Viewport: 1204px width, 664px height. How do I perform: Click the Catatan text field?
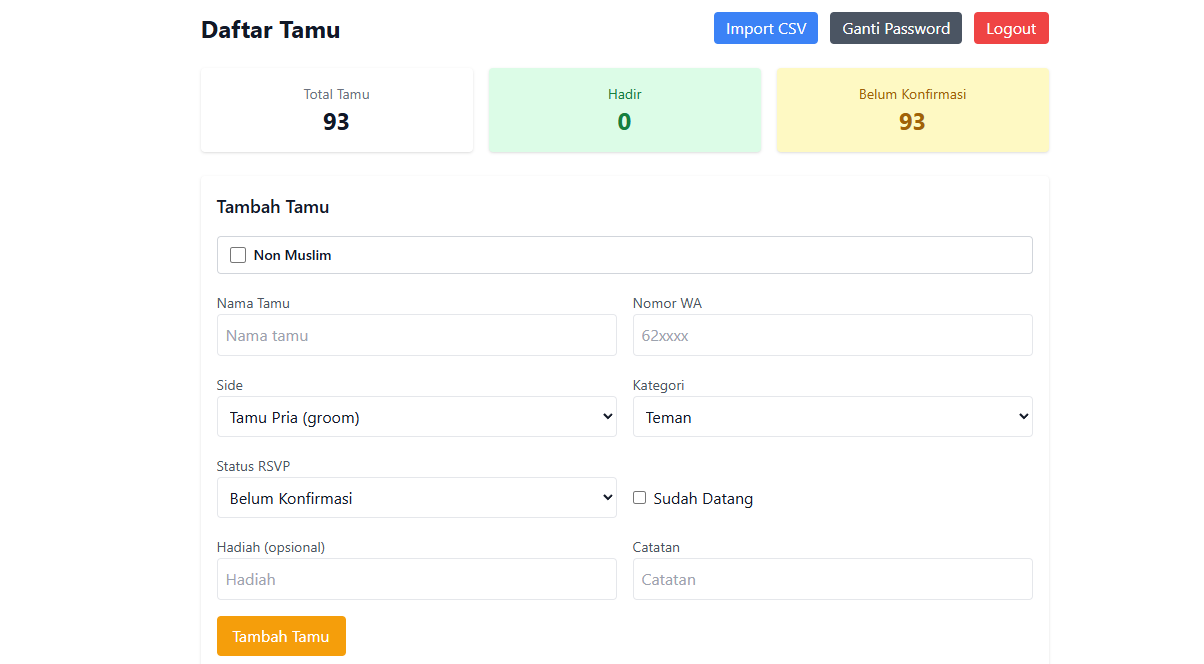point(832,579)
